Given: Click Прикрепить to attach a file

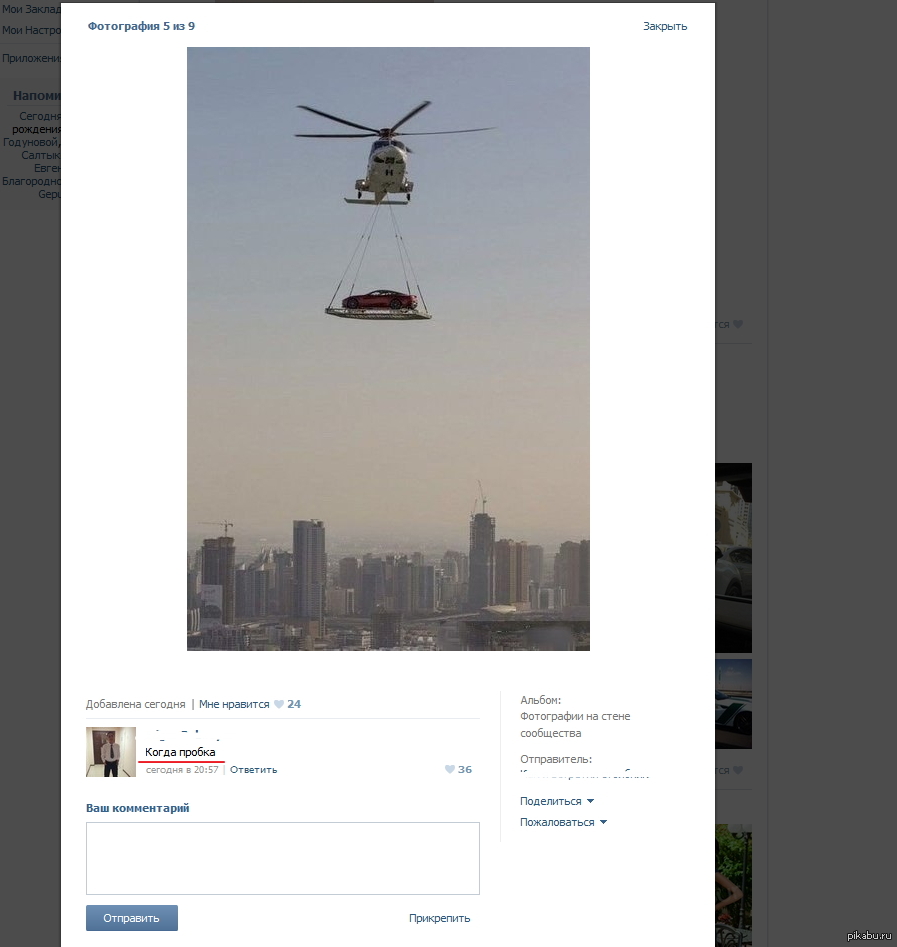Looking at the screenshot, I should (439, 918).
